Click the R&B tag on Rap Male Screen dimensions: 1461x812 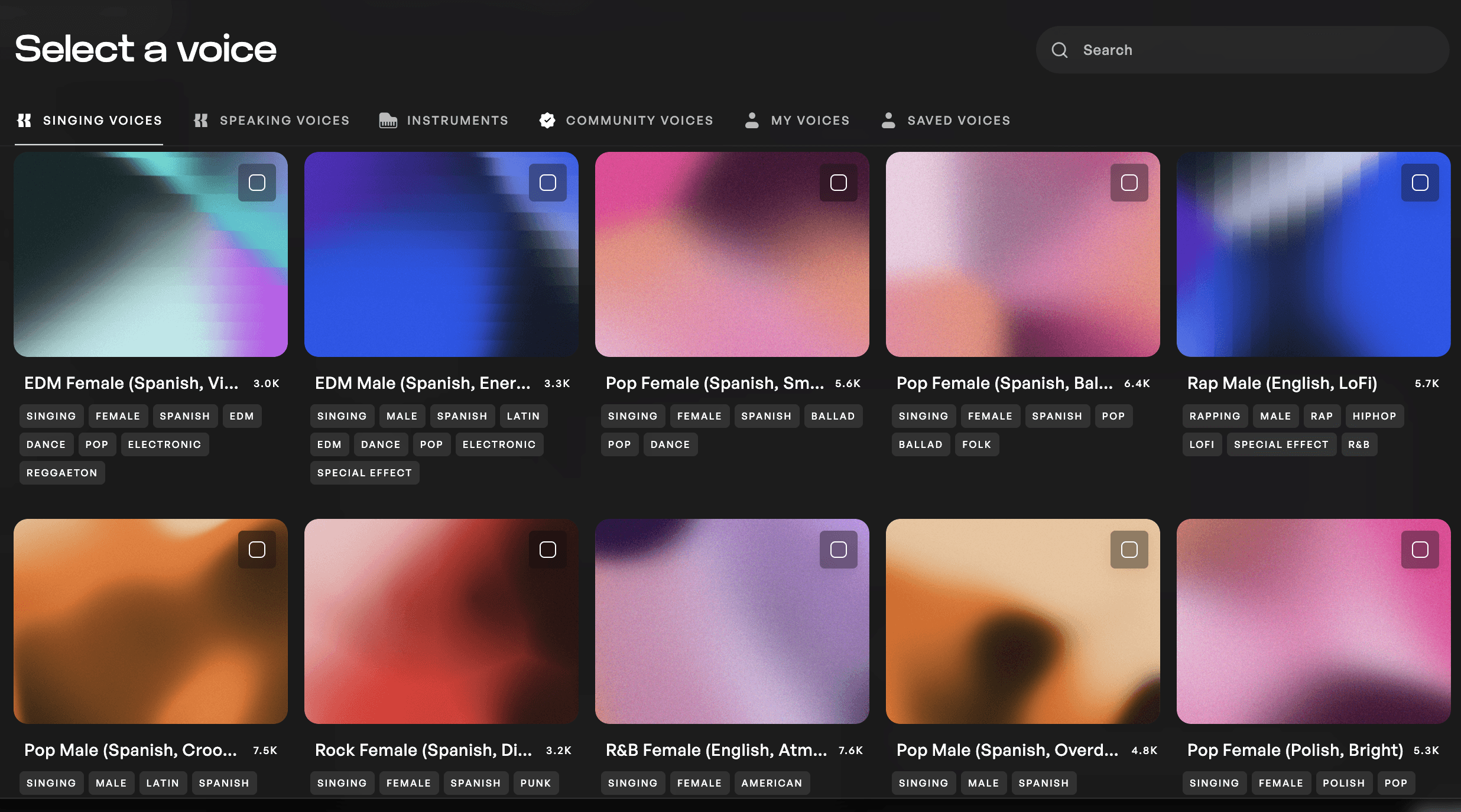point(1359,444)
